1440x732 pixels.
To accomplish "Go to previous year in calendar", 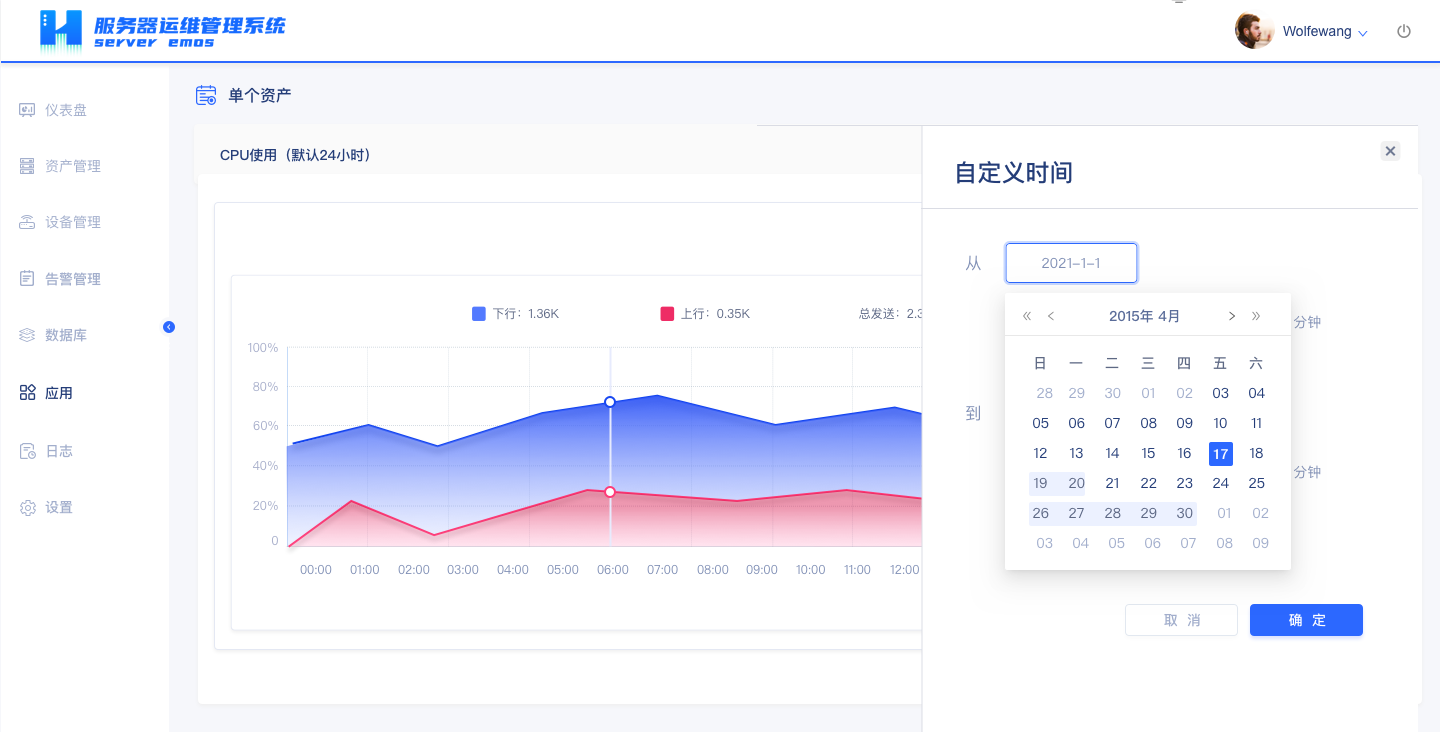I will tap(1027, 316).
